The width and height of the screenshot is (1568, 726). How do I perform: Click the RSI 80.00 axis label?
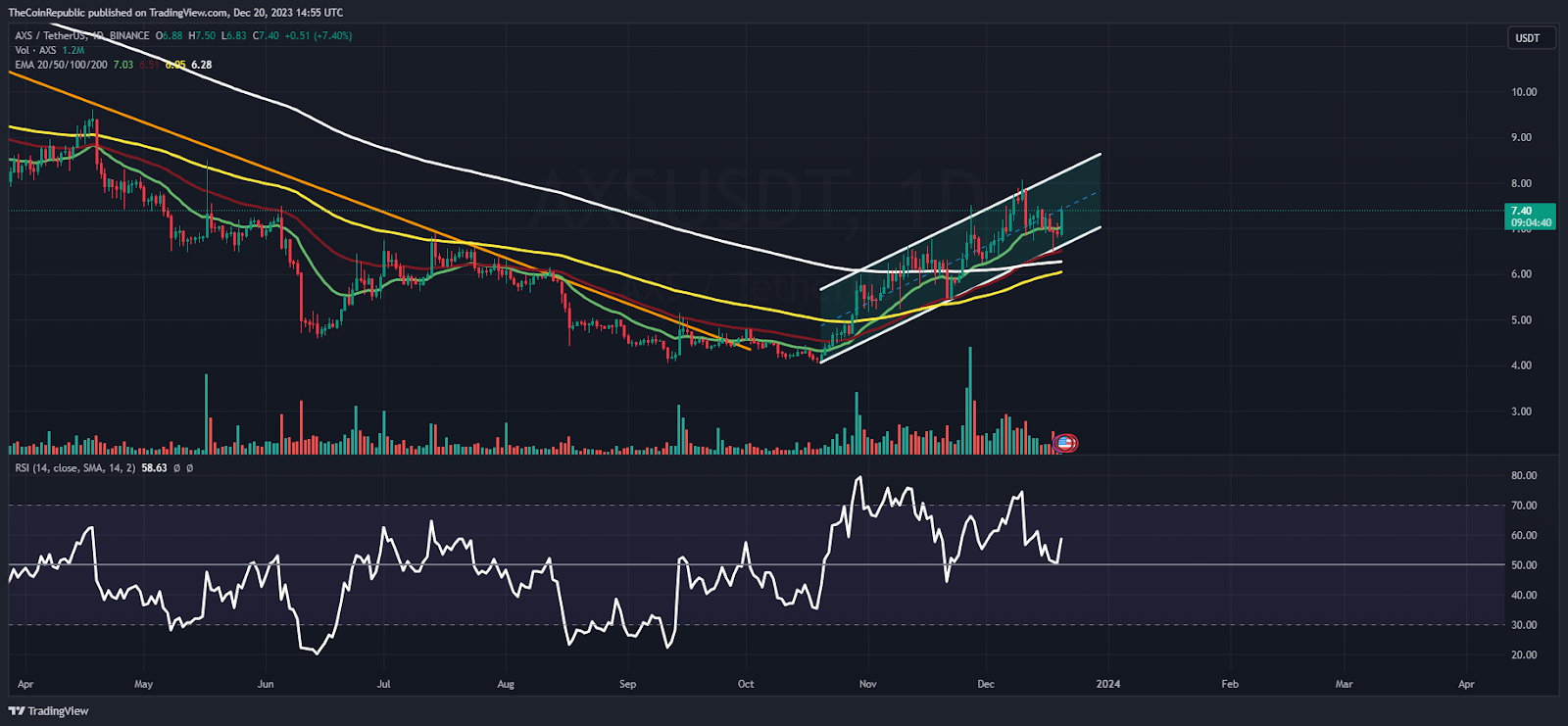(1524, 476)
